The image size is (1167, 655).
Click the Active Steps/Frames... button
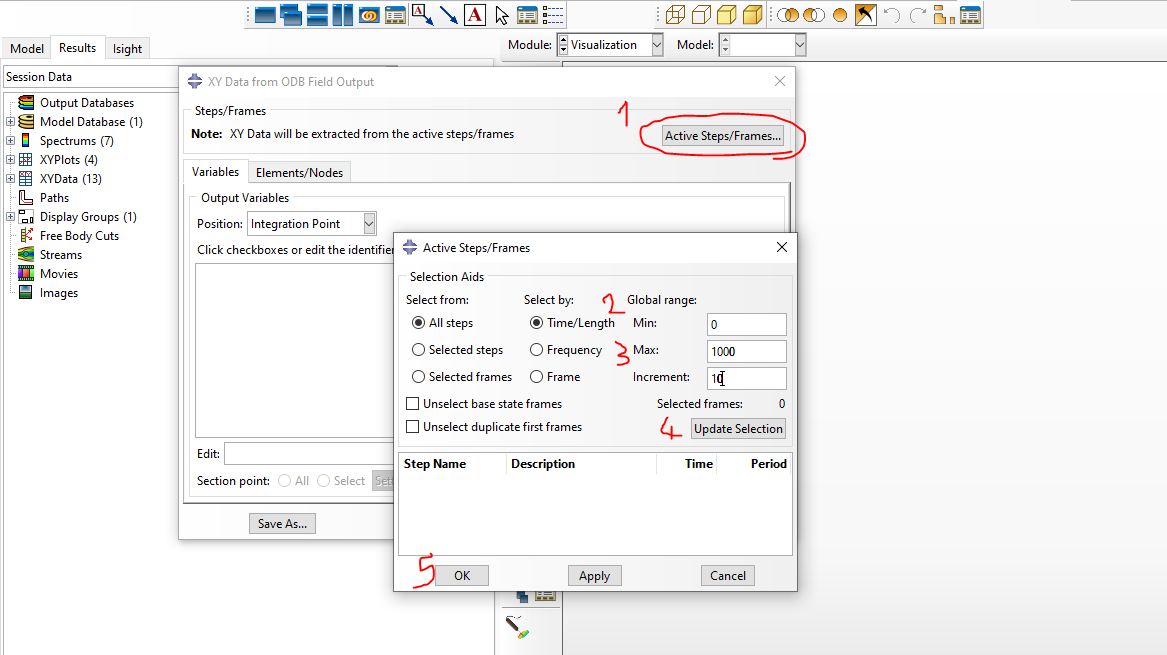coord(723,136)
